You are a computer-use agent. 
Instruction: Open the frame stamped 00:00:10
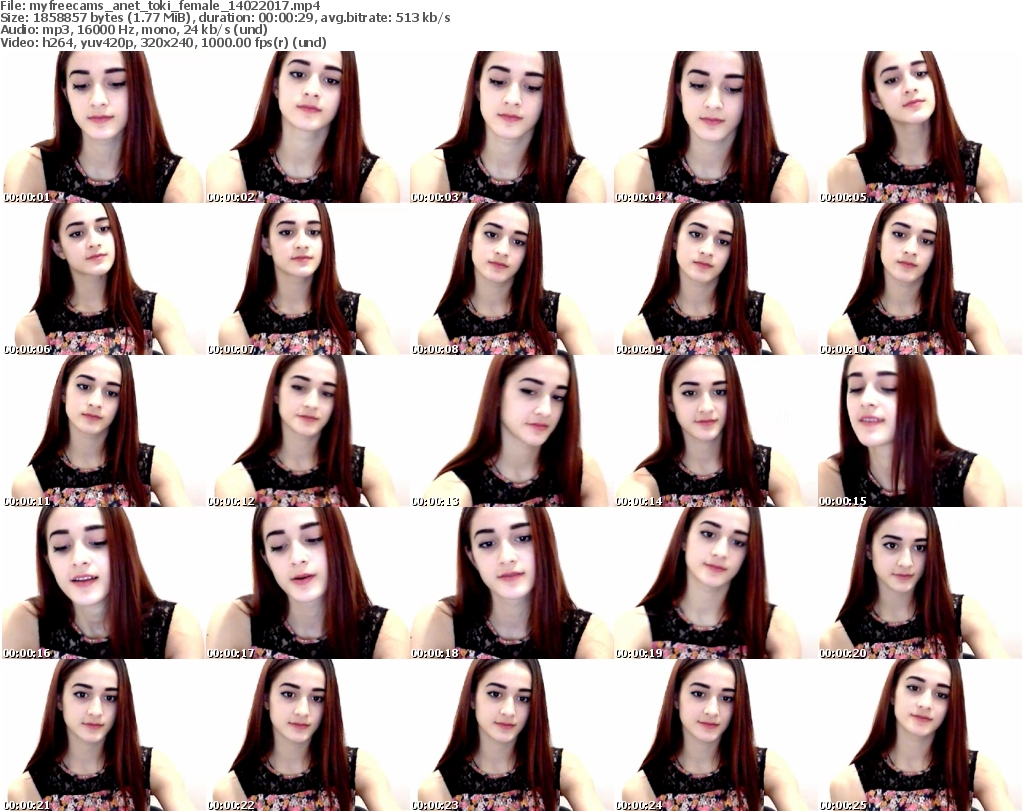point(920,279)
